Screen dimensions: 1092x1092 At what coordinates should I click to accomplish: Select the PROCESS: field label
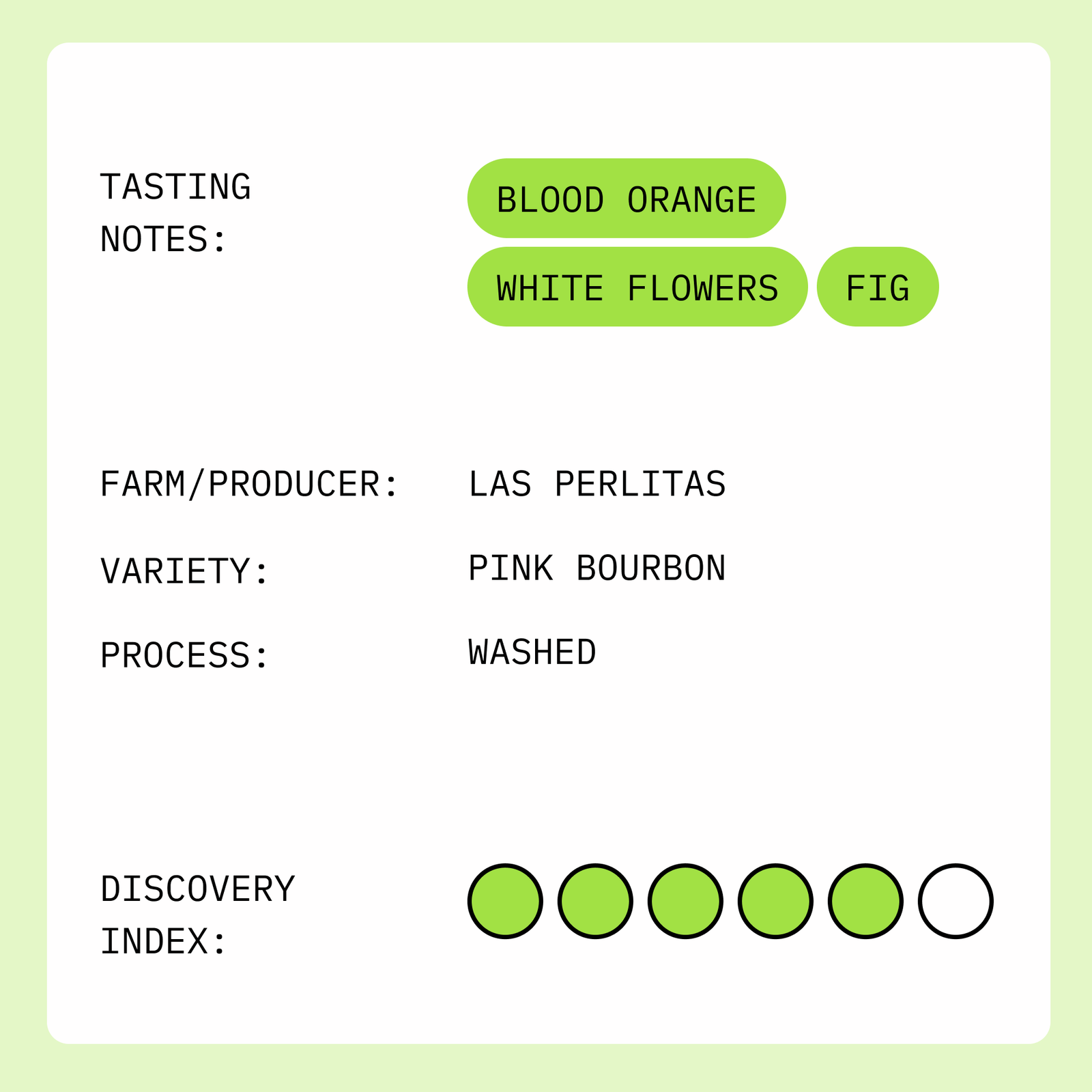point(184,655)
